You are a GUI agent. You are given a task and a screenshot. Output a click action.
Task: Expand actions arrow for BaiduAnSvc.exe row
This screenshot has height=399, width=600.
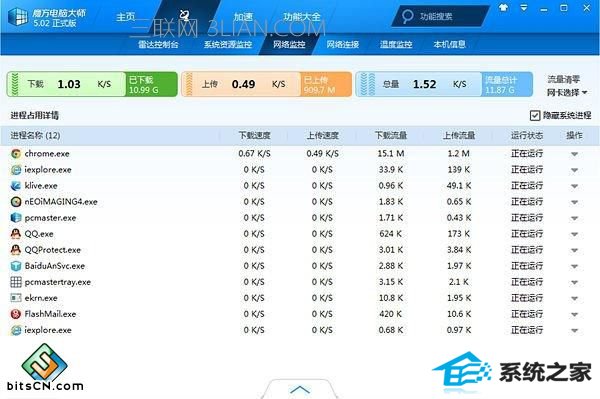click(x=574, y=267)
